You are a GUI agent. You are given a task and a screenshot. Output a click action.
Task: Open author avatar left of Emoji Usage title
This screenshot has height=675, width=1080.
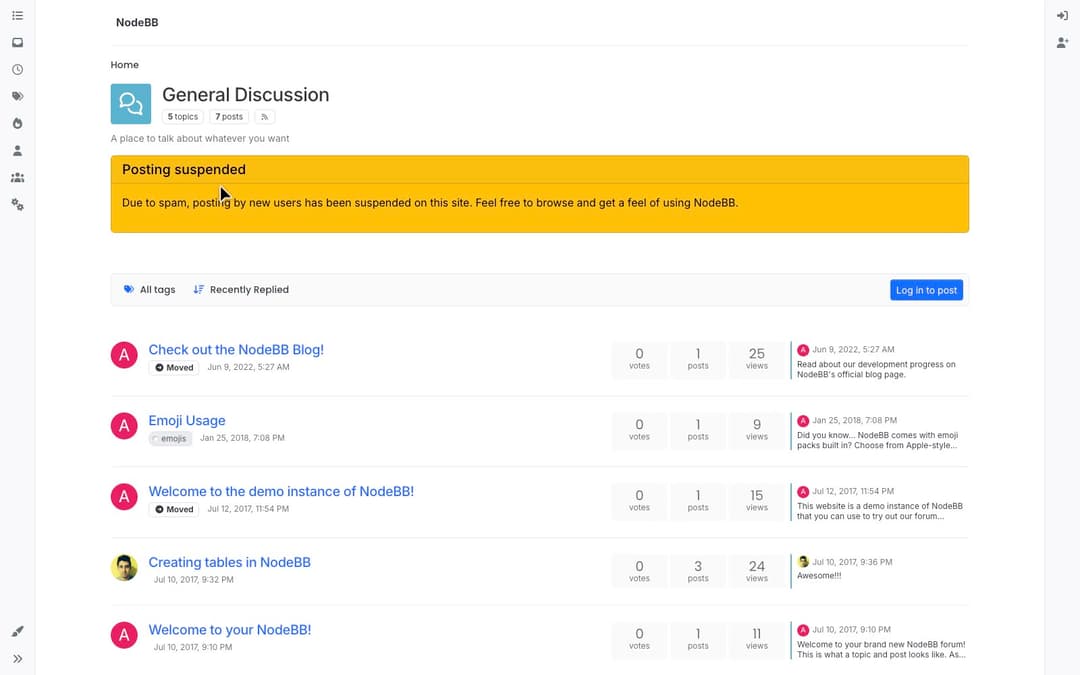click(x=124, y=426)
